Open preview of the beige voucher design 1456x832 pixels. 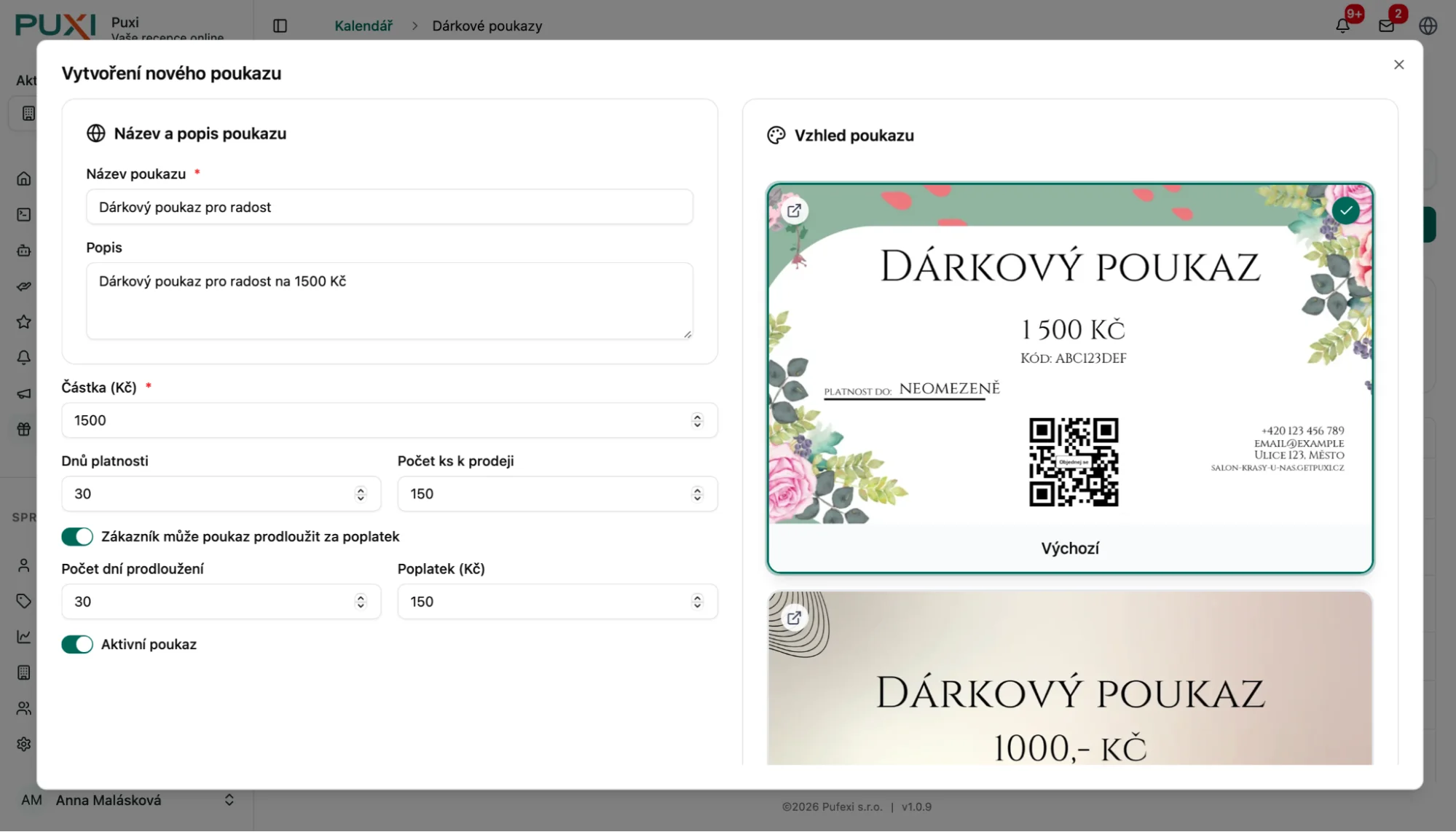pos(794,618)
